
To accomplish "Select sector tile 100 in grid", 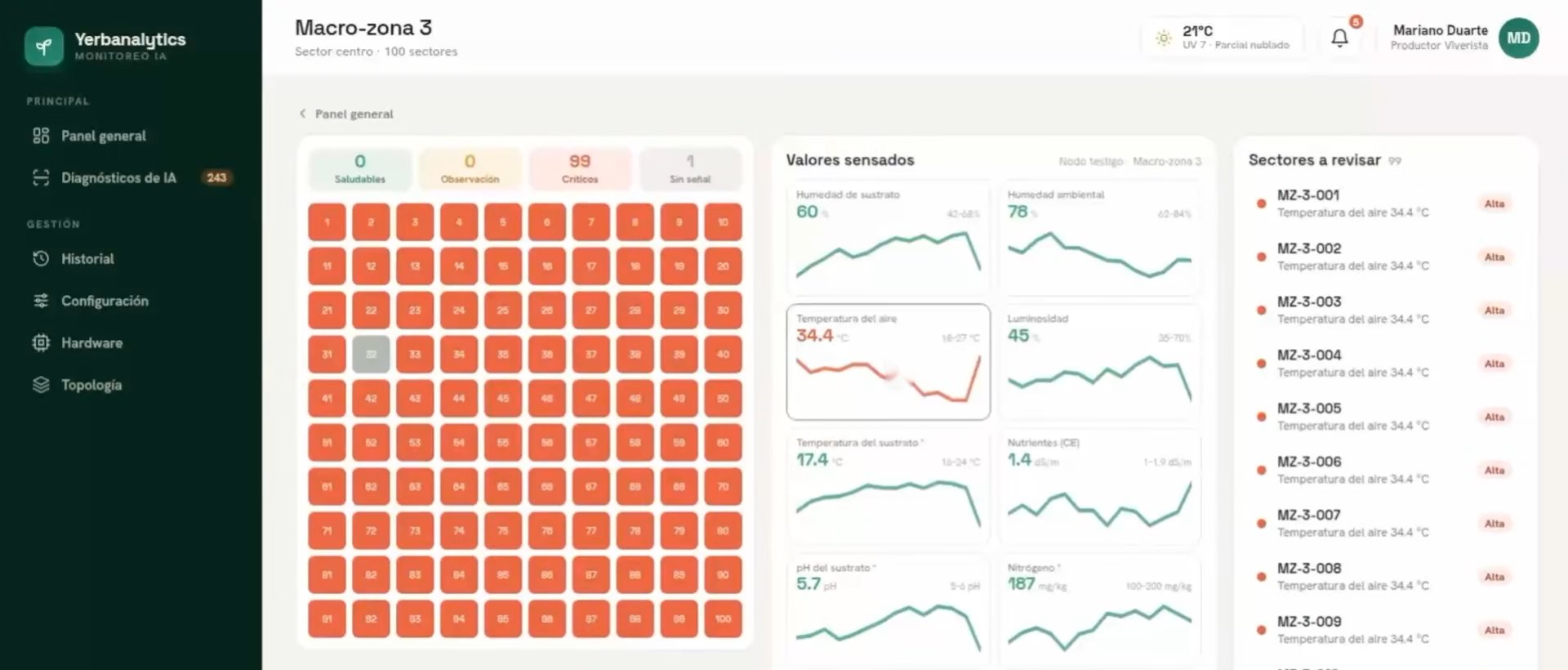I will click(x=723, y=619).
